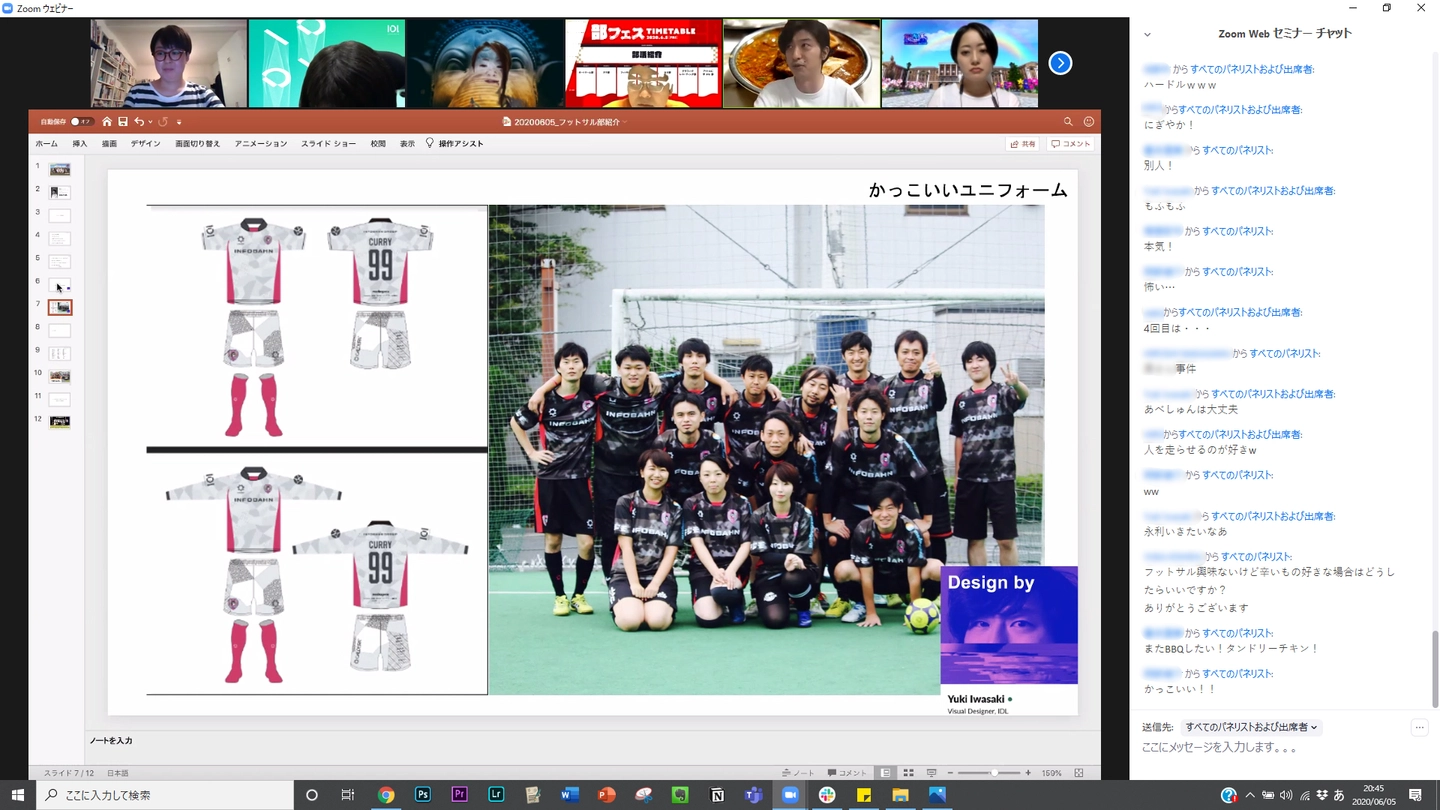The height and width of the screenshot is (810, 1440).
Task: Toggle the ノート notes pane button
Action: pos(798,773)
